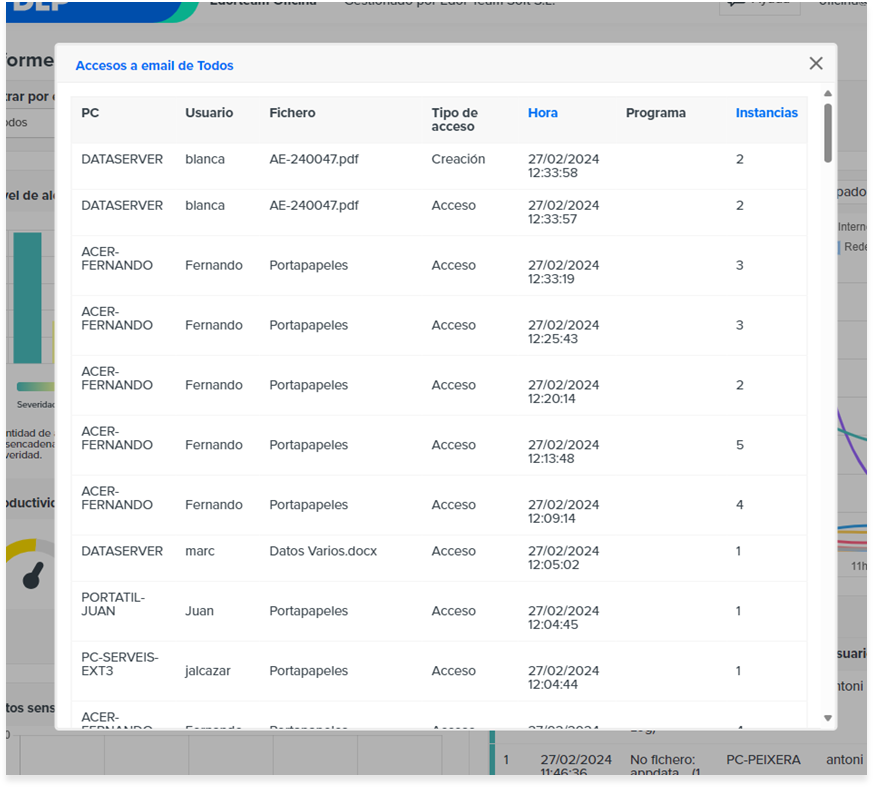
Task: Sort table by Instancias column
Action: tap(766, 113)
